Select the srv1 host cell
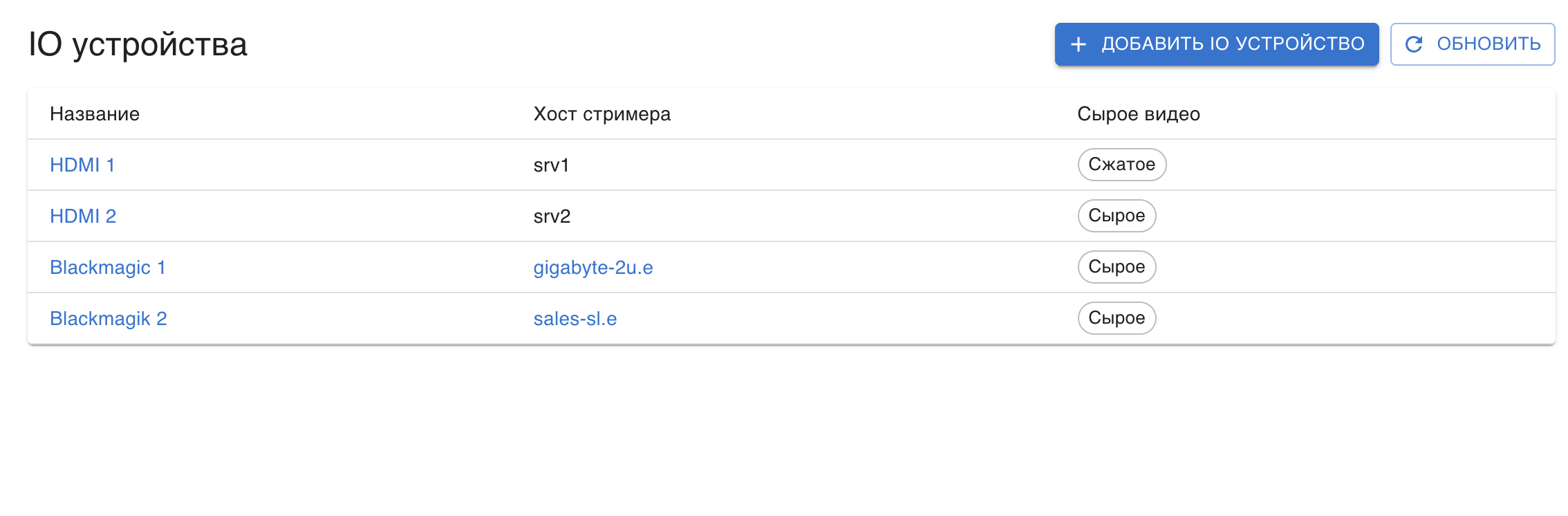The height and width of the screenshot is (516, 1568). (x=550, y=165)
